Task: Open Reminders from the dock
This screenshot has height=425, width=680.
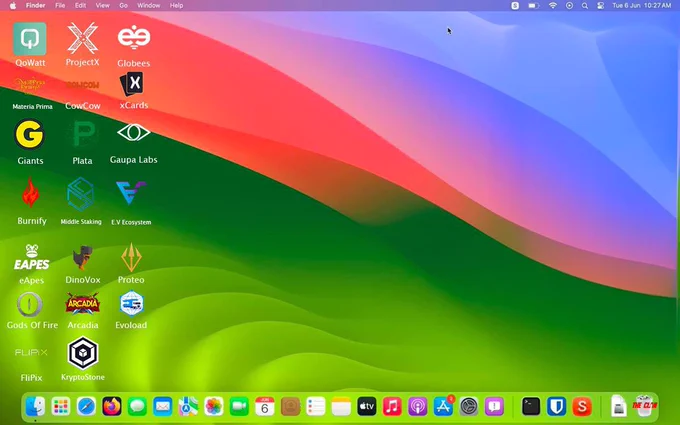Action: point(316,406)
